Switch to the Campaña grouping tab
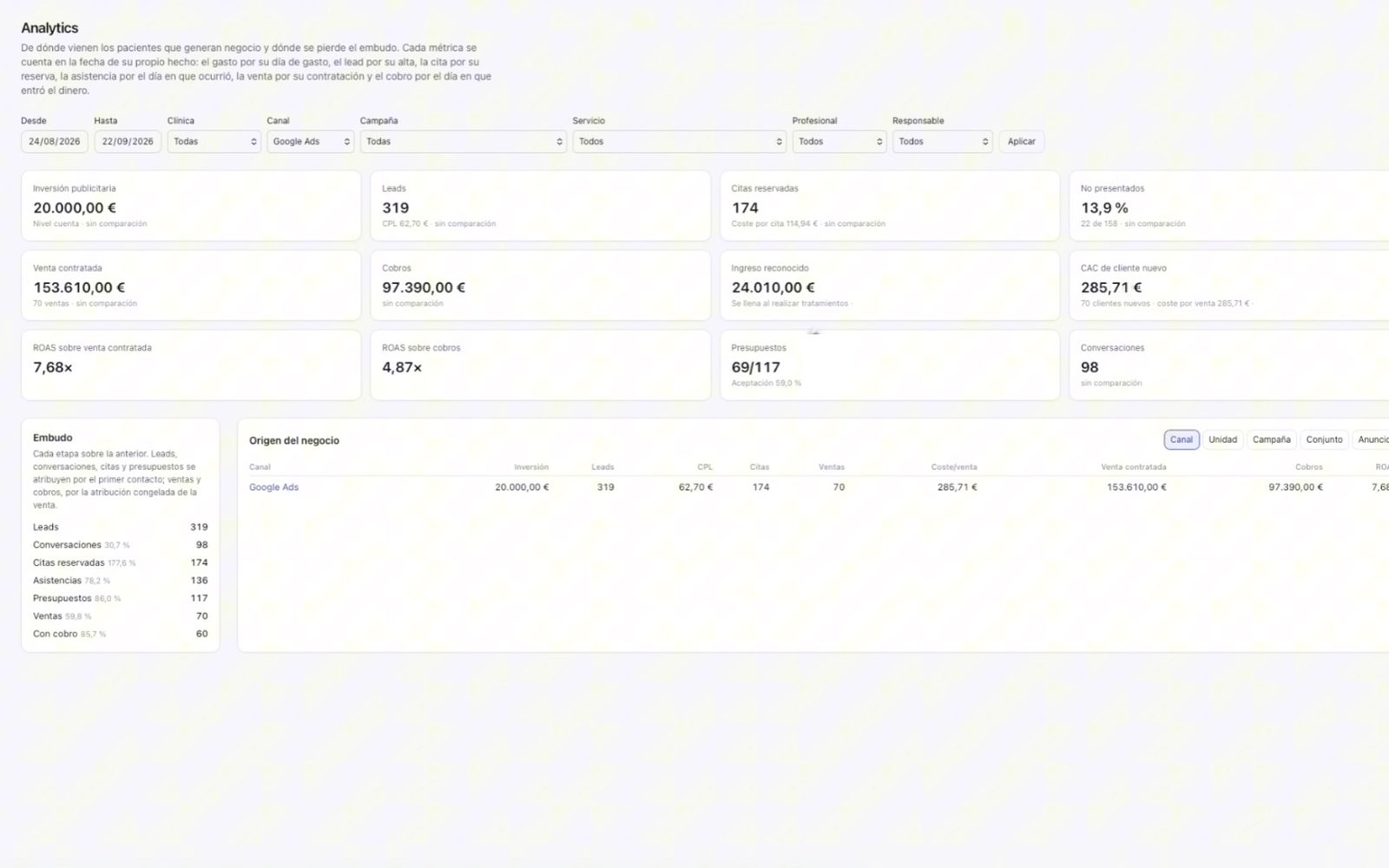The height and width of the screenshot is (868, 1389). tap(1271, 439)
